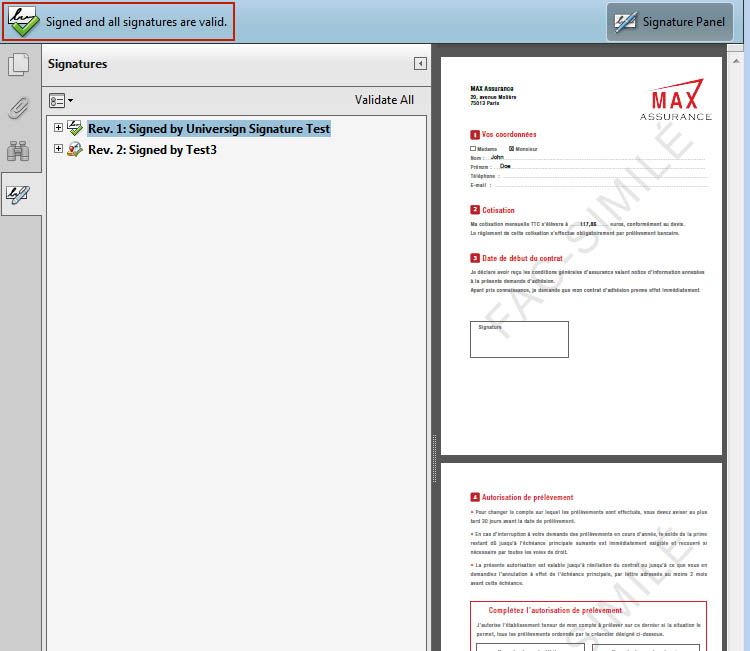Click the signature icon for Rev. 2
The image size is (750, 651).
click(75, 150)
